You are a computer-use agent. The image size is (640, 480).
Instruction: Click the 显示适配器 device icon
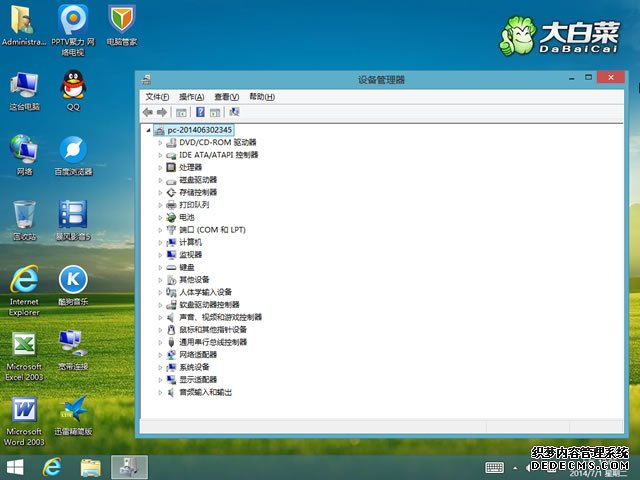pos(171,380)
